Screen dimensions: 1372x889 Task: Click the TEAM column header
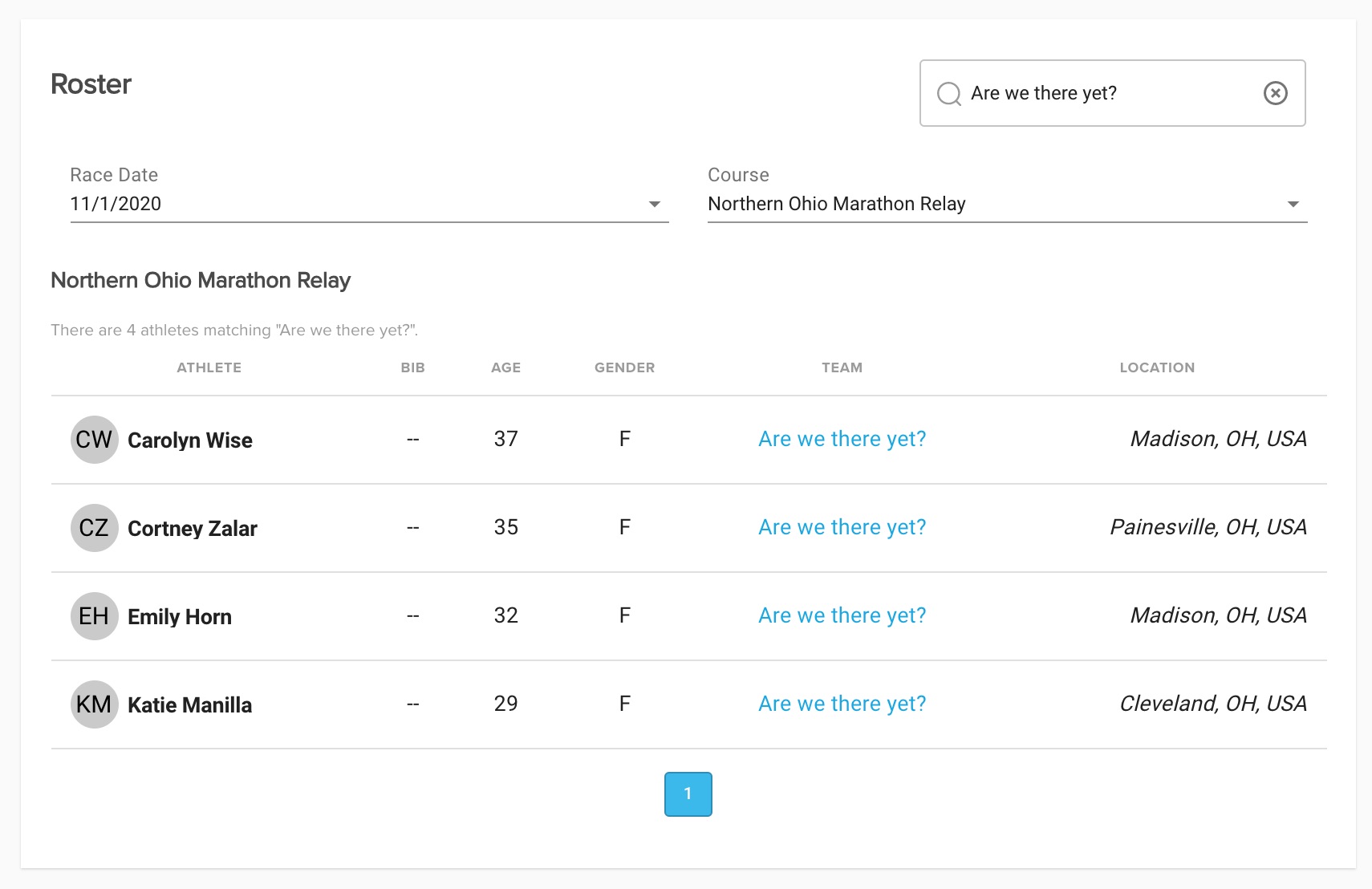tap(842, 367)
